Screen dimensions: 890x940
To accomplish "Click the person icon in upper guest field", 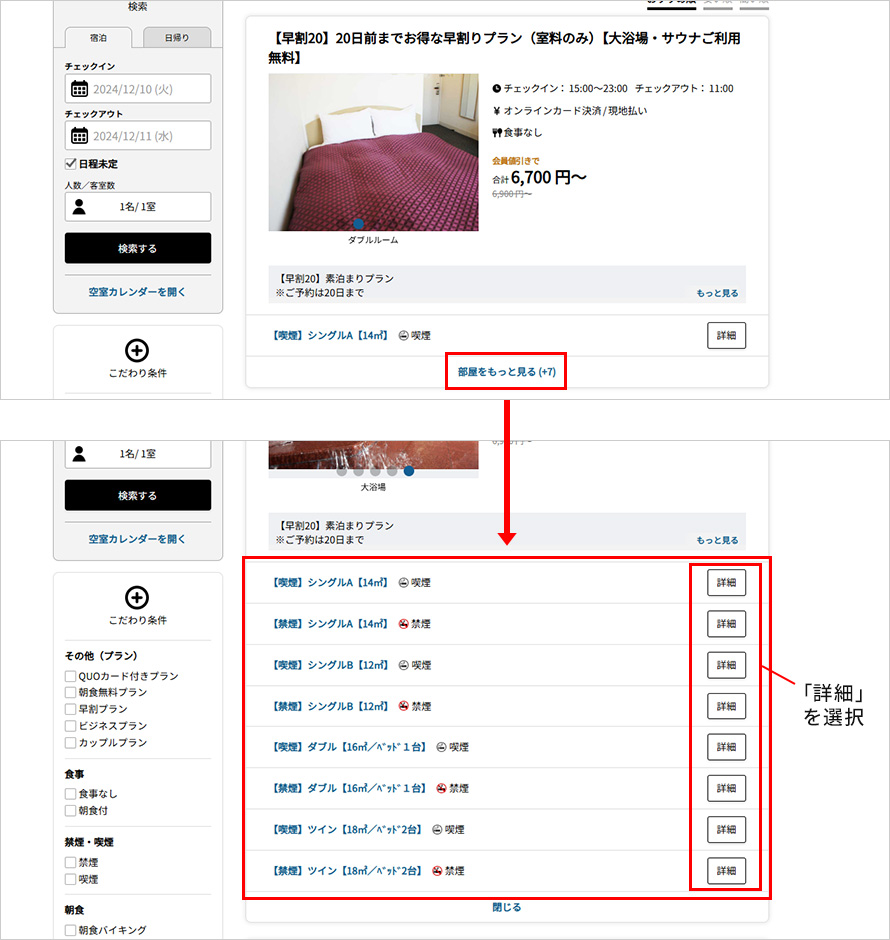I will (79, 207).
